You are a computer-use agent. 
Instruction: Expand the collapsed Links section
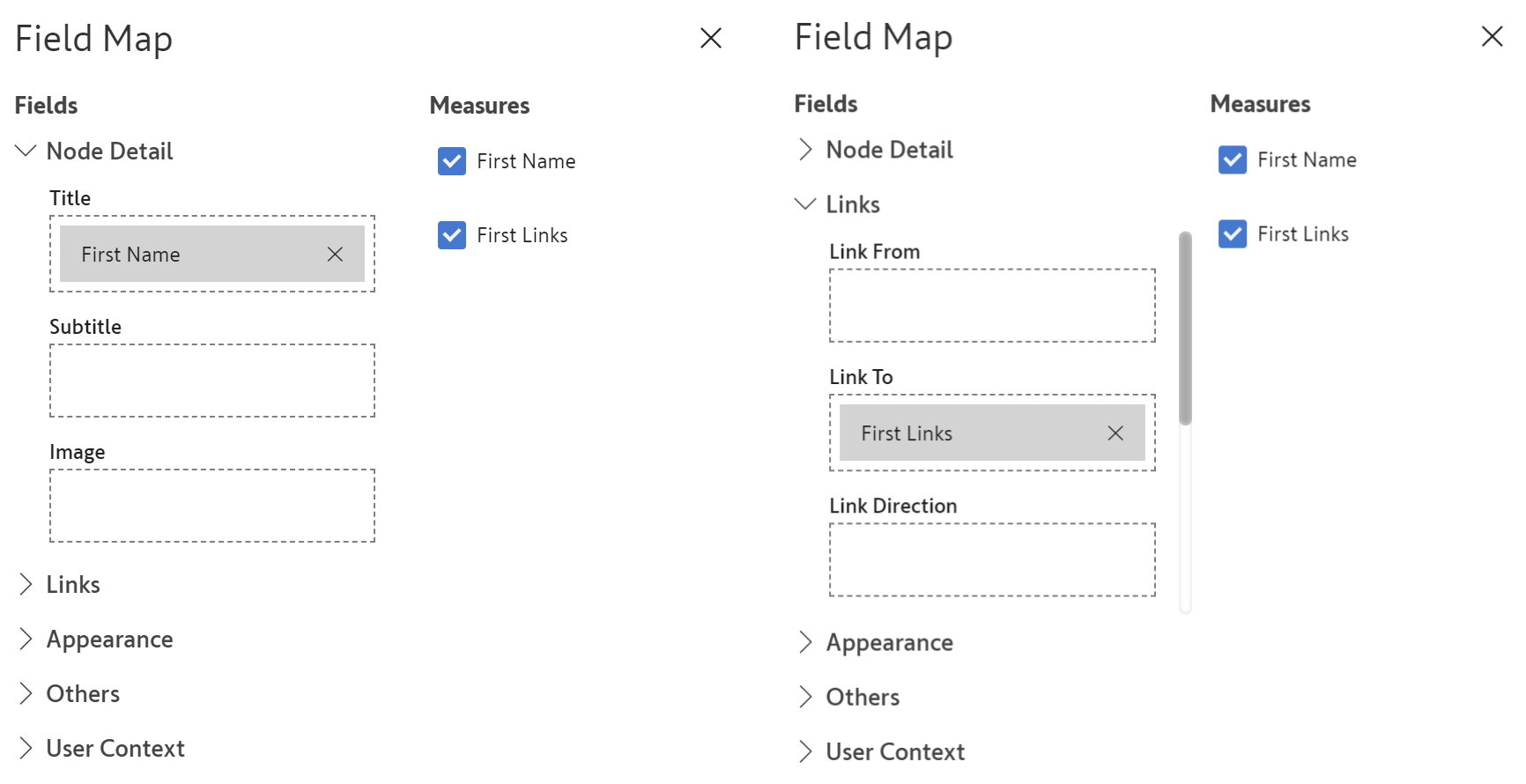26,585
